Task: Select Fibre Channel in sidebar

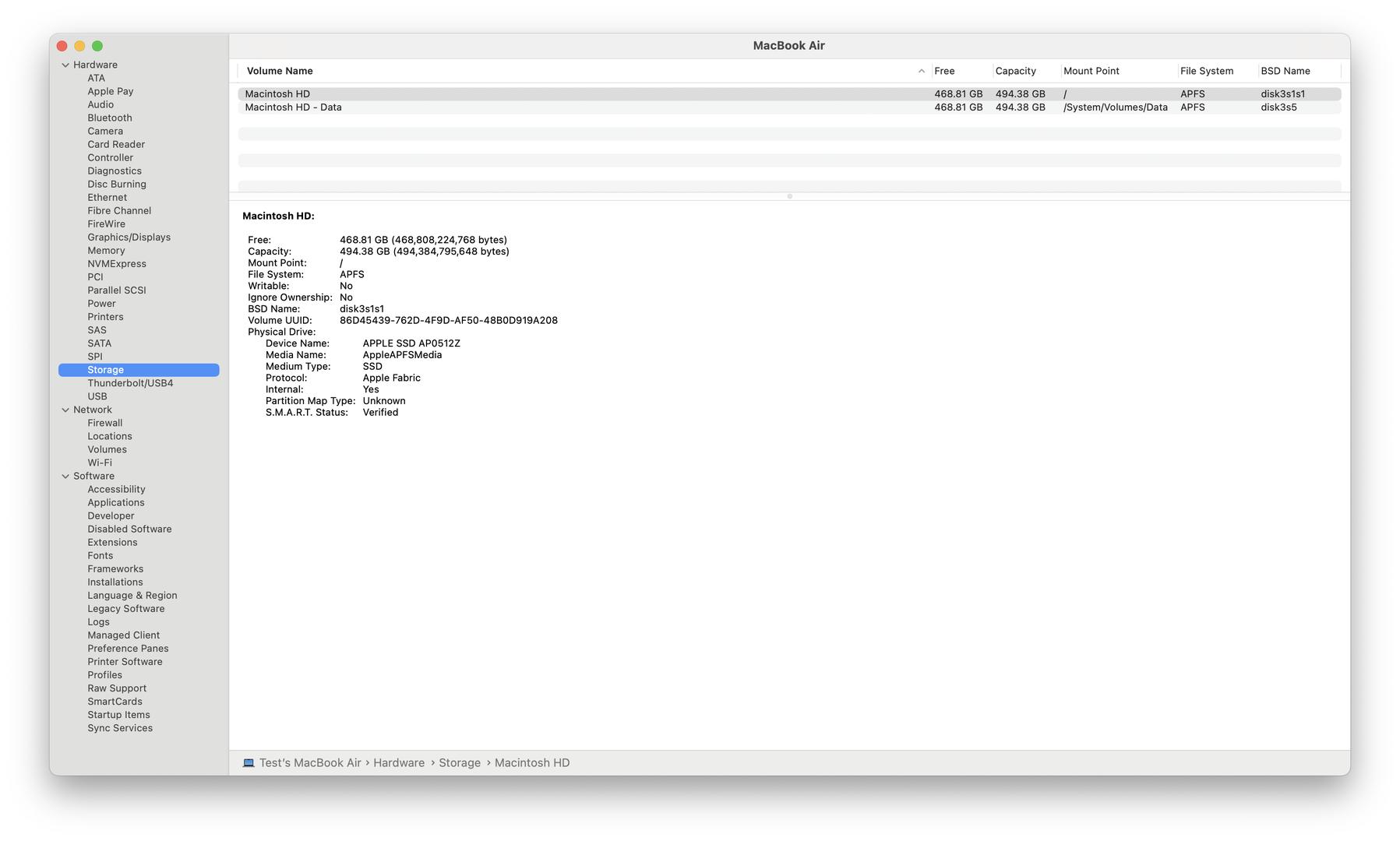Action: point(119,211)
